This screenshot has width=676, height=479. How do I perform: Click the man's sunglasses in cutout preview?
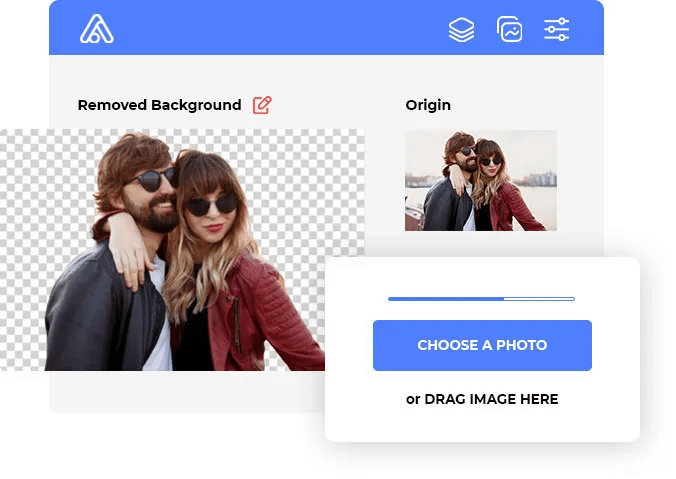[153, 181]
